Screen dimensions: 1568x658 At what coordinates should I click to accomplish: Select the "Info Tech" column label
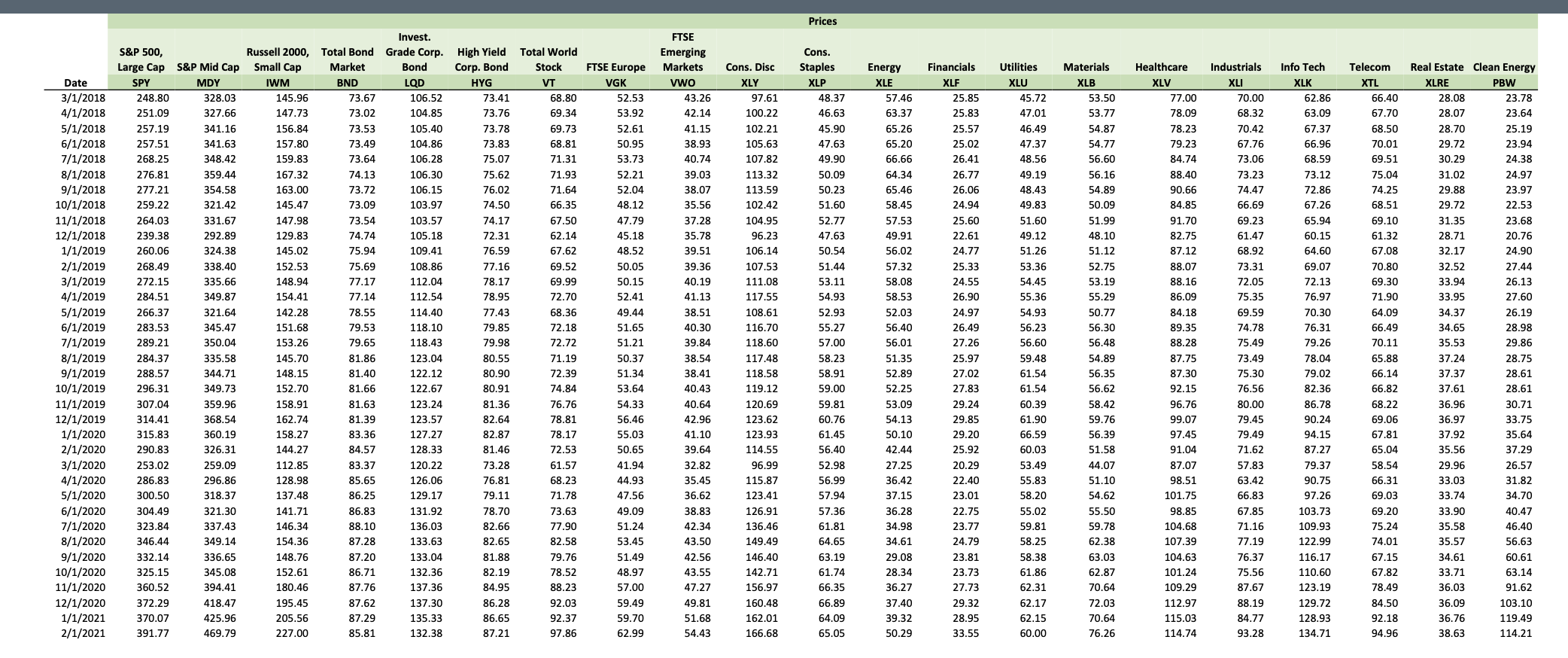click(x=1302, y=67)
